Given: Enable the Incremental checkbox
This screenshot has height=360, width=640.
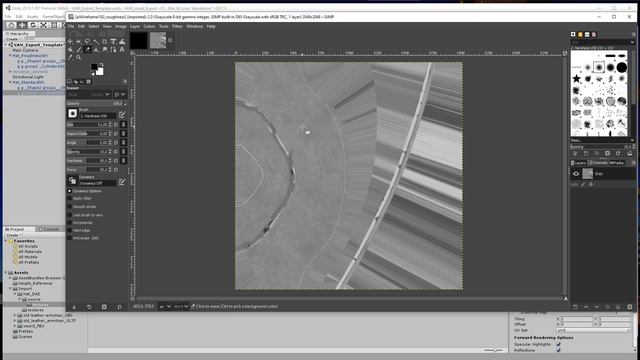Looking at the screenshot, I should tap(69, 222).
